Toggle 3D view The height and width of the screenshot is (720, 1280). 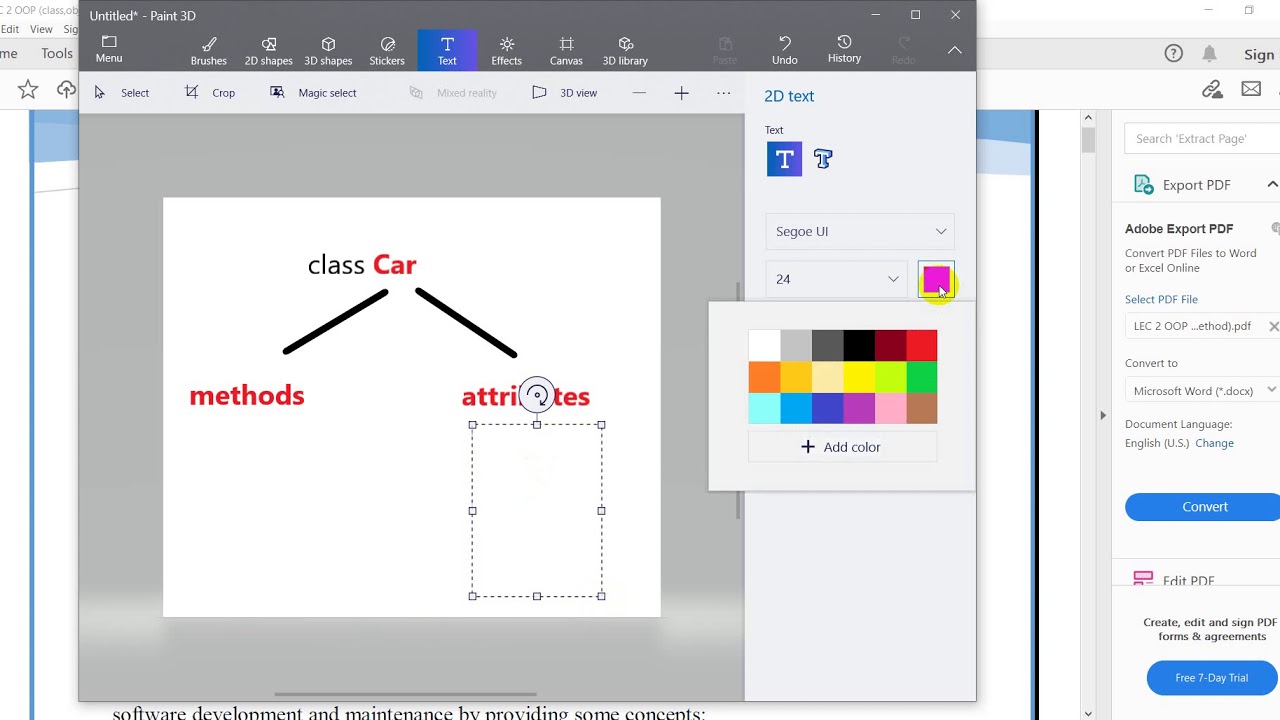[x=565, y=93]
